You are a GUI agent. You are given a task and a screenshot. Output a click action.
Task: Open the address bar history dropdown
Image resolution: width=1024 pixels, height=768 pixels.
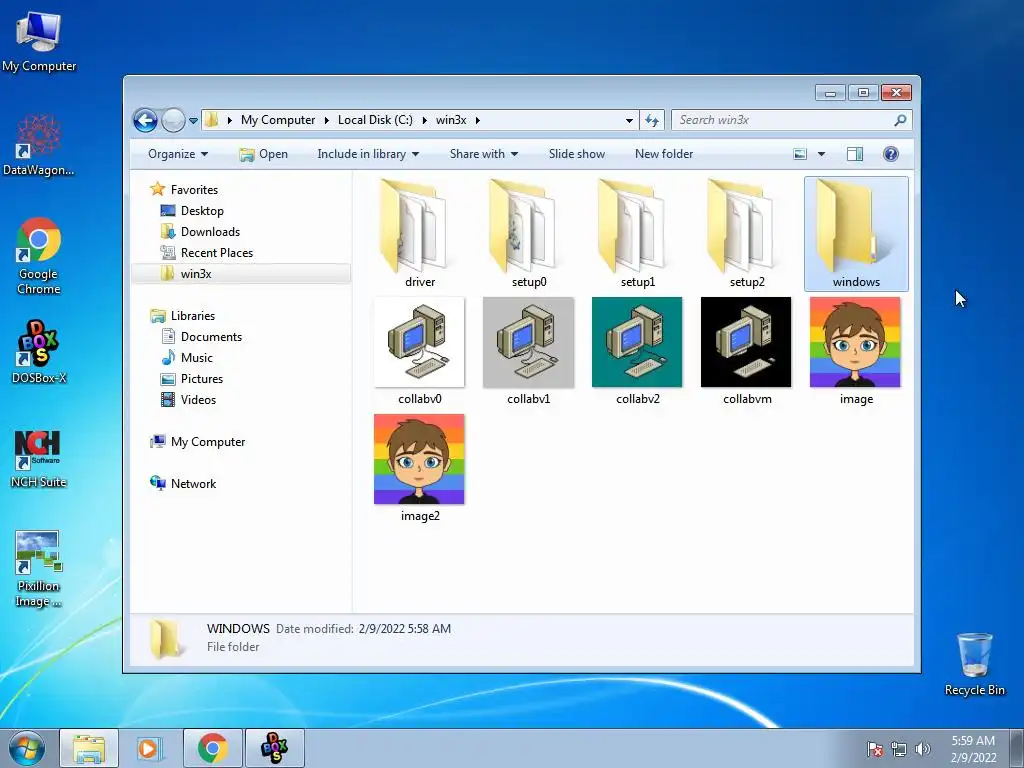tap(629, 120)
